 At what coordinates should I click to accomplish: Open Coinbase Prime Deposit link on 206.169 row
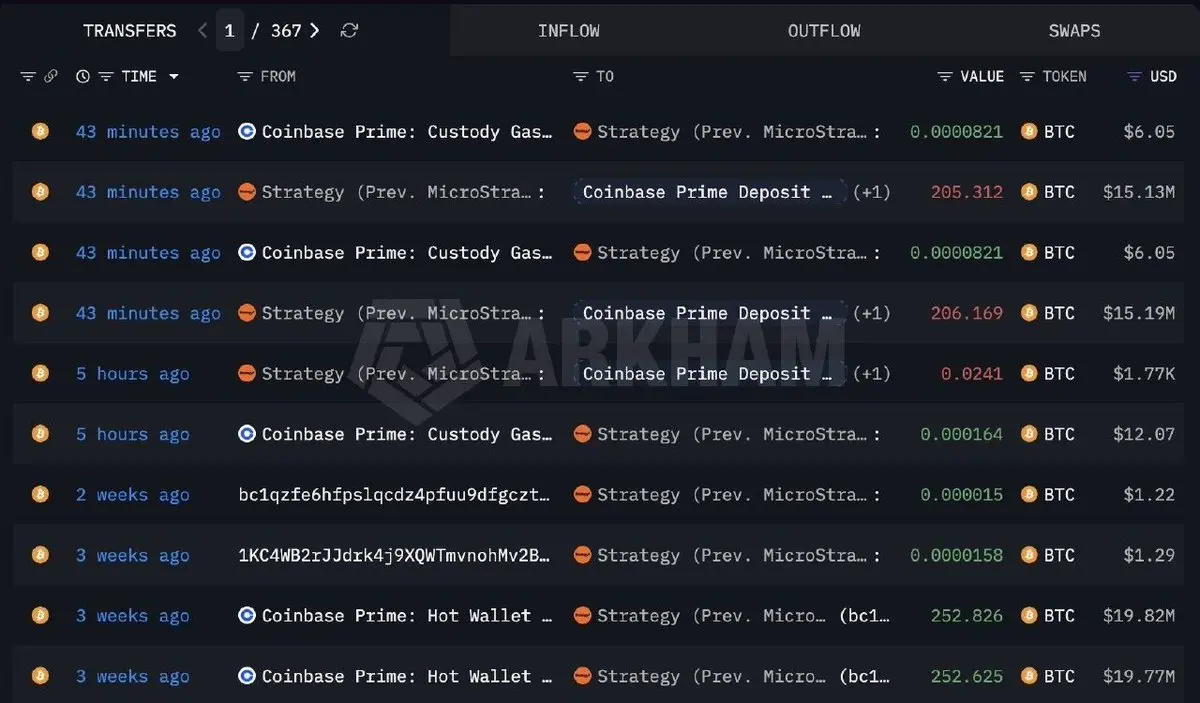[x=709, y=313]
